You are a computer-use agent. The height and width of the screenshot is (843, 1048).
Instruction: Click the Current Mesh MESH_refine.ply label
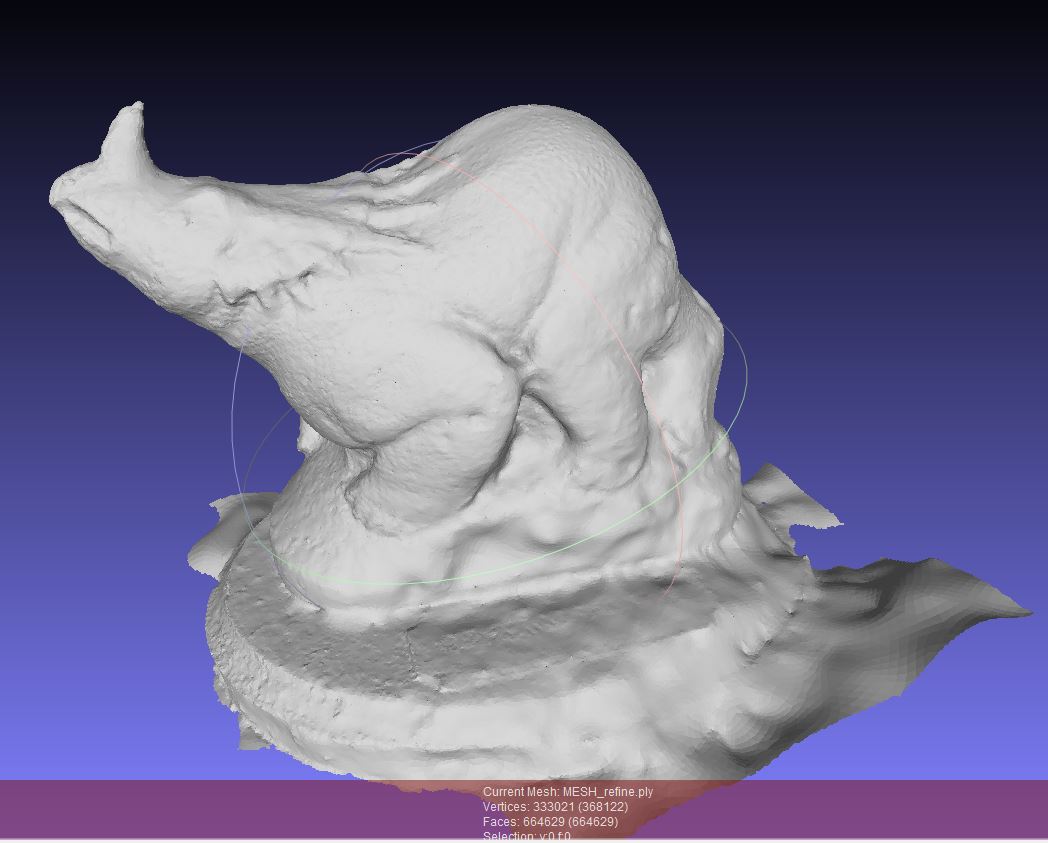pyautogui.click(x=567, y=792)
